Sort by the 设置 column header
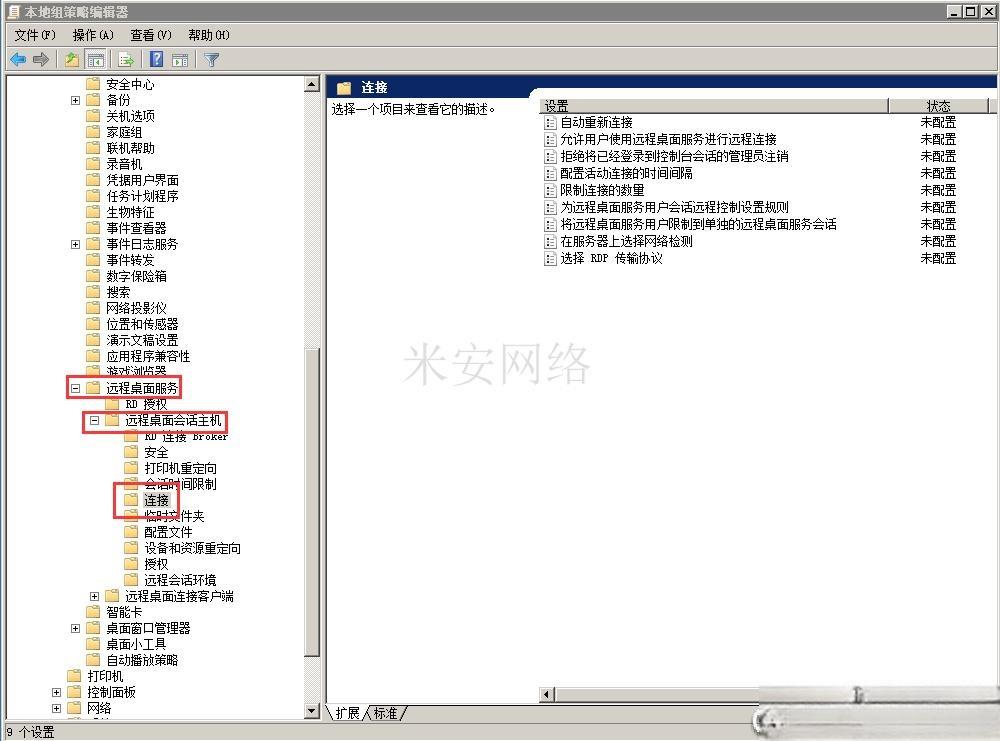 714,106
